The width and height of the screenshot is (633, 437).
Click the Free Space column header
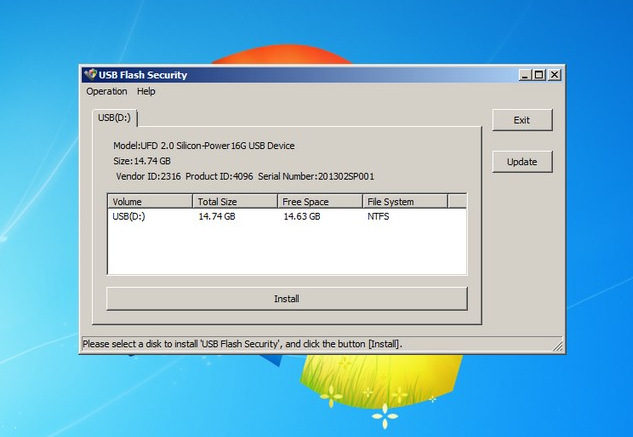pyautogui.click(x=320, y=201)
